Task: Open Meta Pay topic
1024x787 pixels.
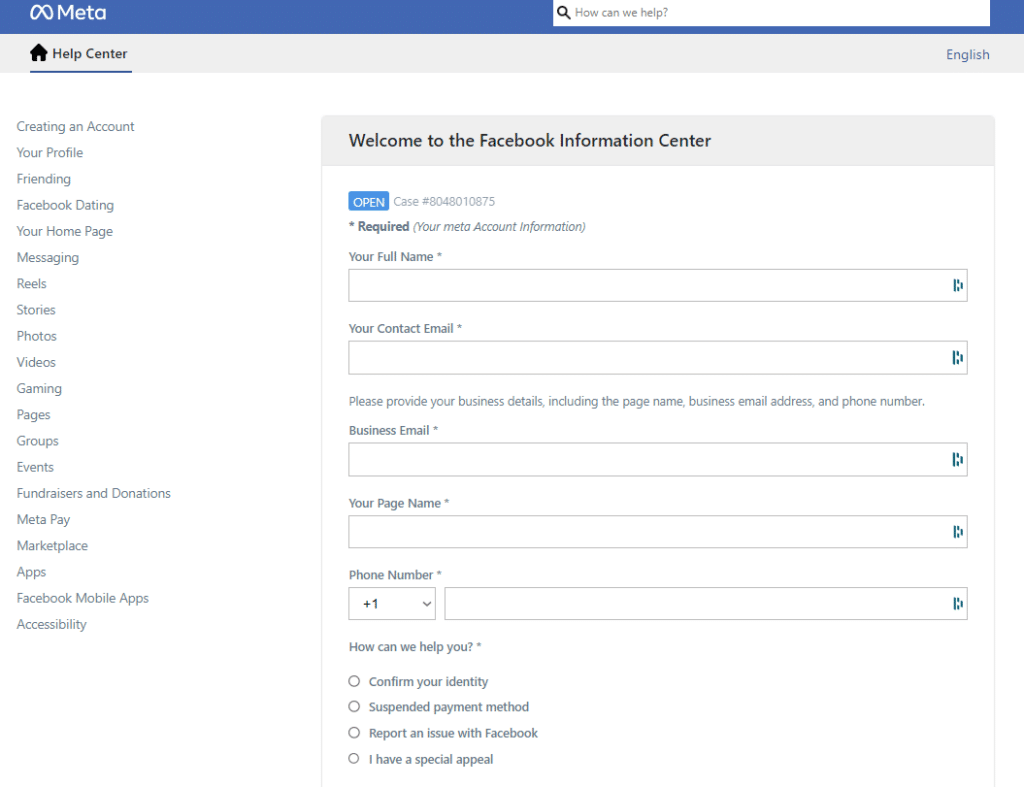Action: pos(43,519)
